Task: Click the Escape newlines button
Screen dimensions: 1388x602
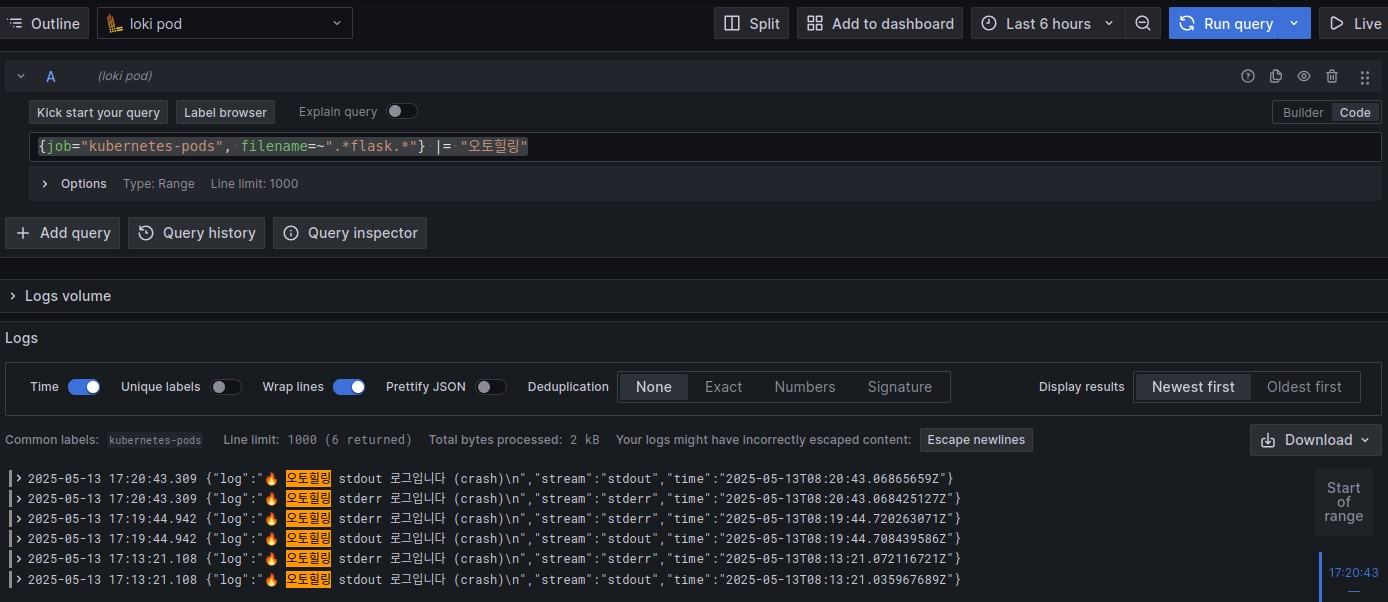Action: tap(975, 440)
